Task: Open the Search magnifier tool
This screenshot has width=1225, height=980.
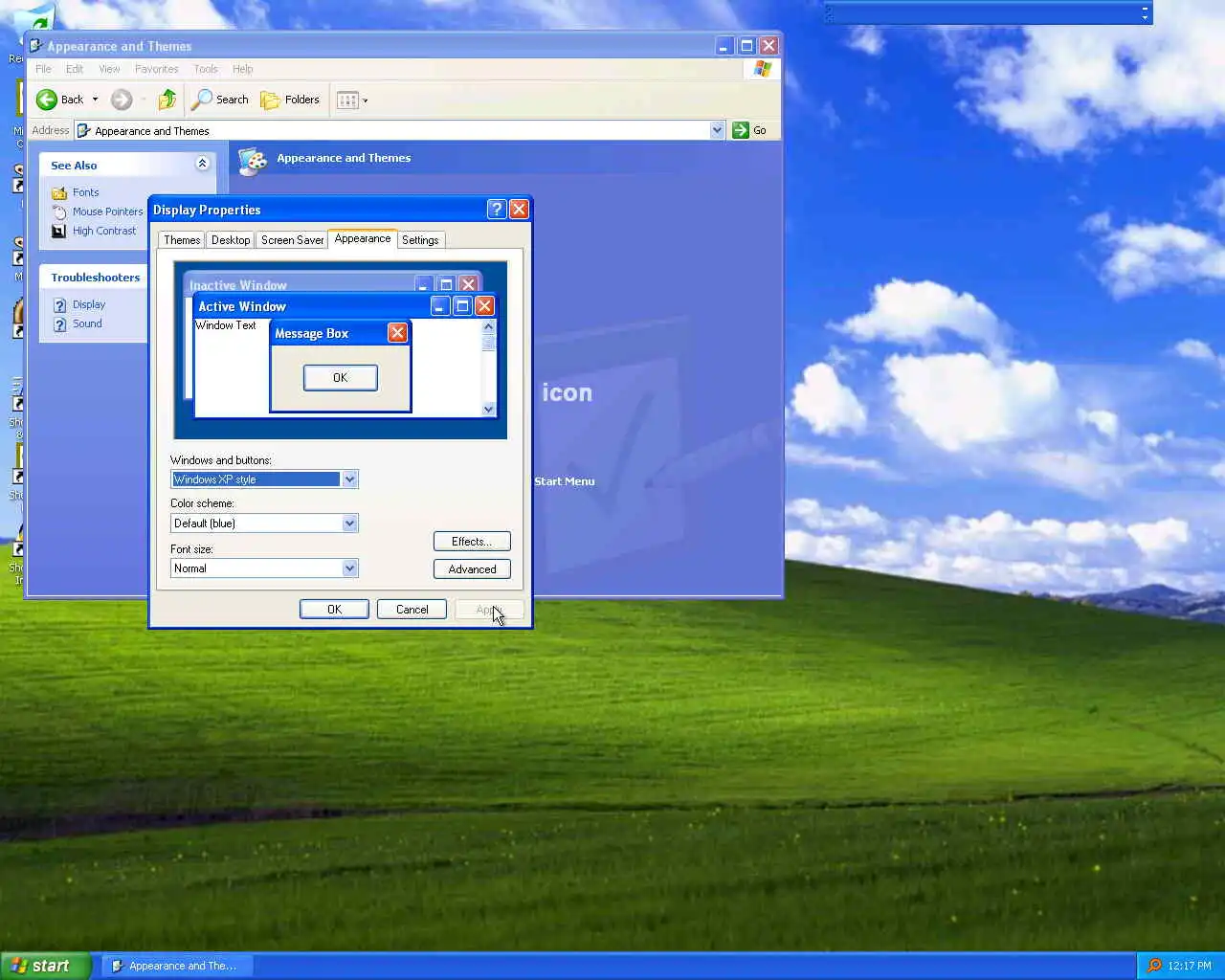Action: (x=202, y=100)
